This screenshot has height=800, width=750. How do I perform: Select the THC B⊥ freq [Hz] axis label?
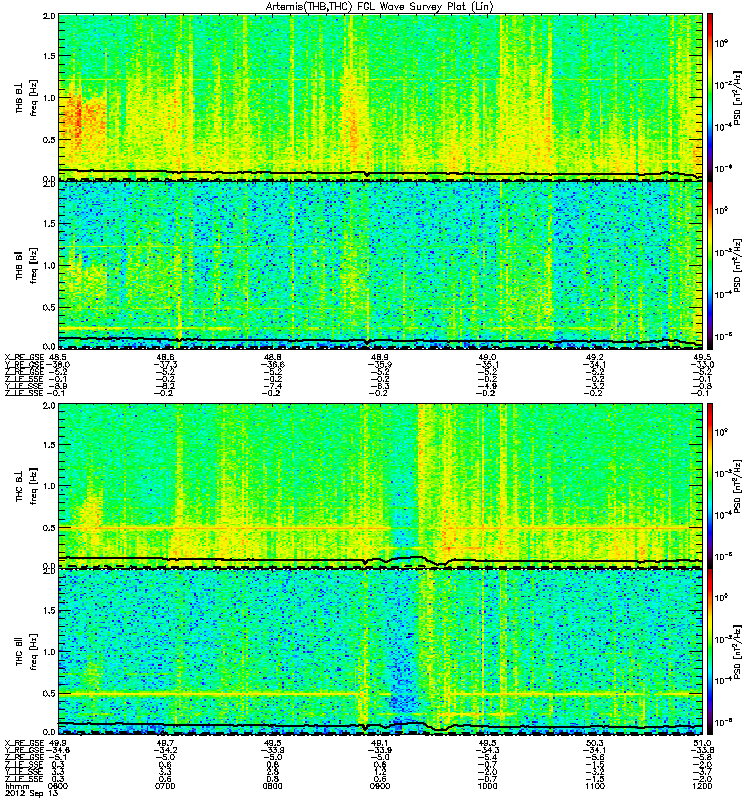click(x=27, y=486)
